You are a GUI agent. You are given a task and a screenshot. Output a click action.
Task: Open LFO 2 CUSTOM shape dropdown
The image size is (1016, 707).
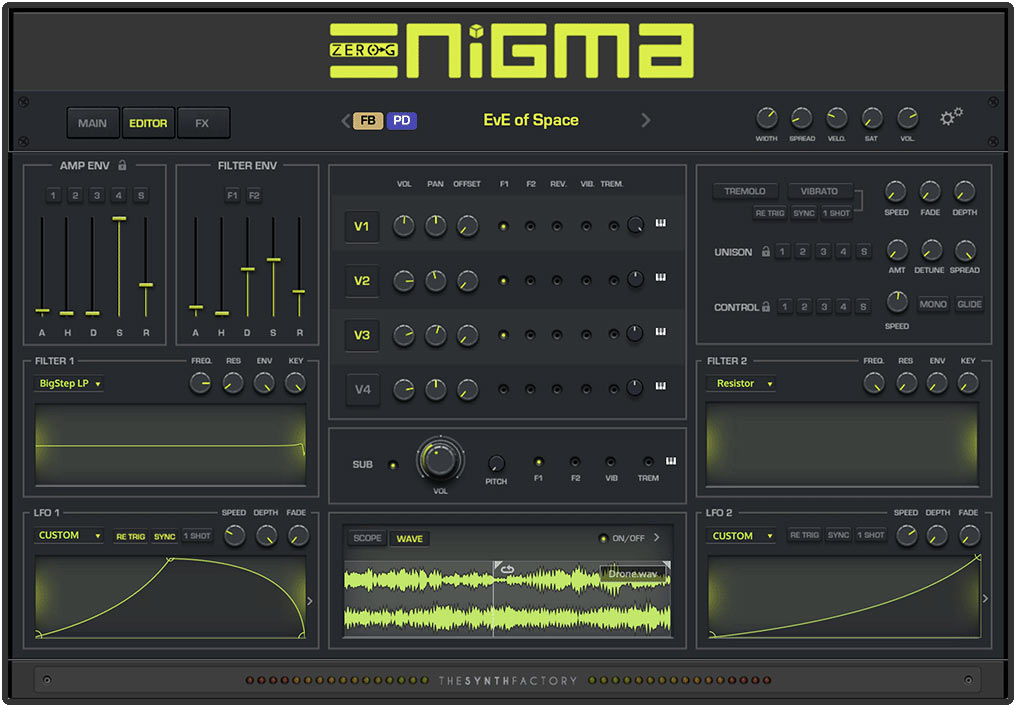[742, 536]
